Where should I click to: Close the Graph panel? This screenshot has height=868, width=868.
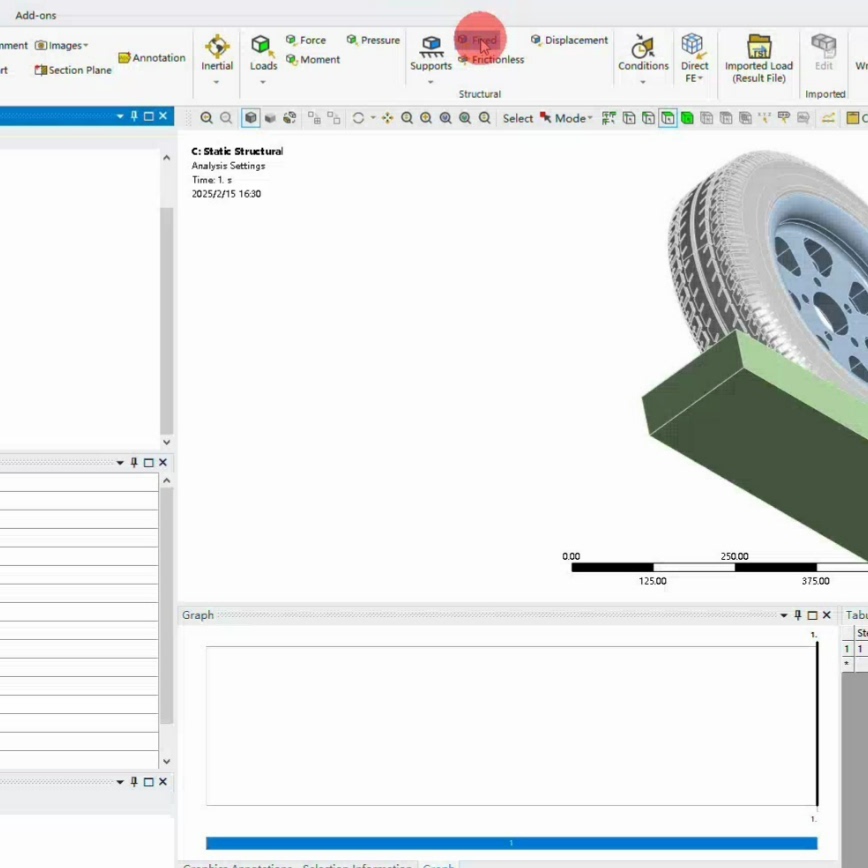point(826,615)
